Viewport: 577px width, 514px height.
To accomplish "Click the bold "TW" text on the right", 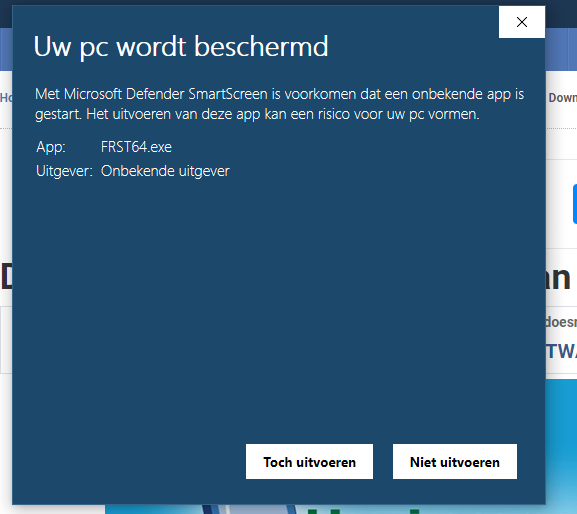I will [x=561, y=351].
